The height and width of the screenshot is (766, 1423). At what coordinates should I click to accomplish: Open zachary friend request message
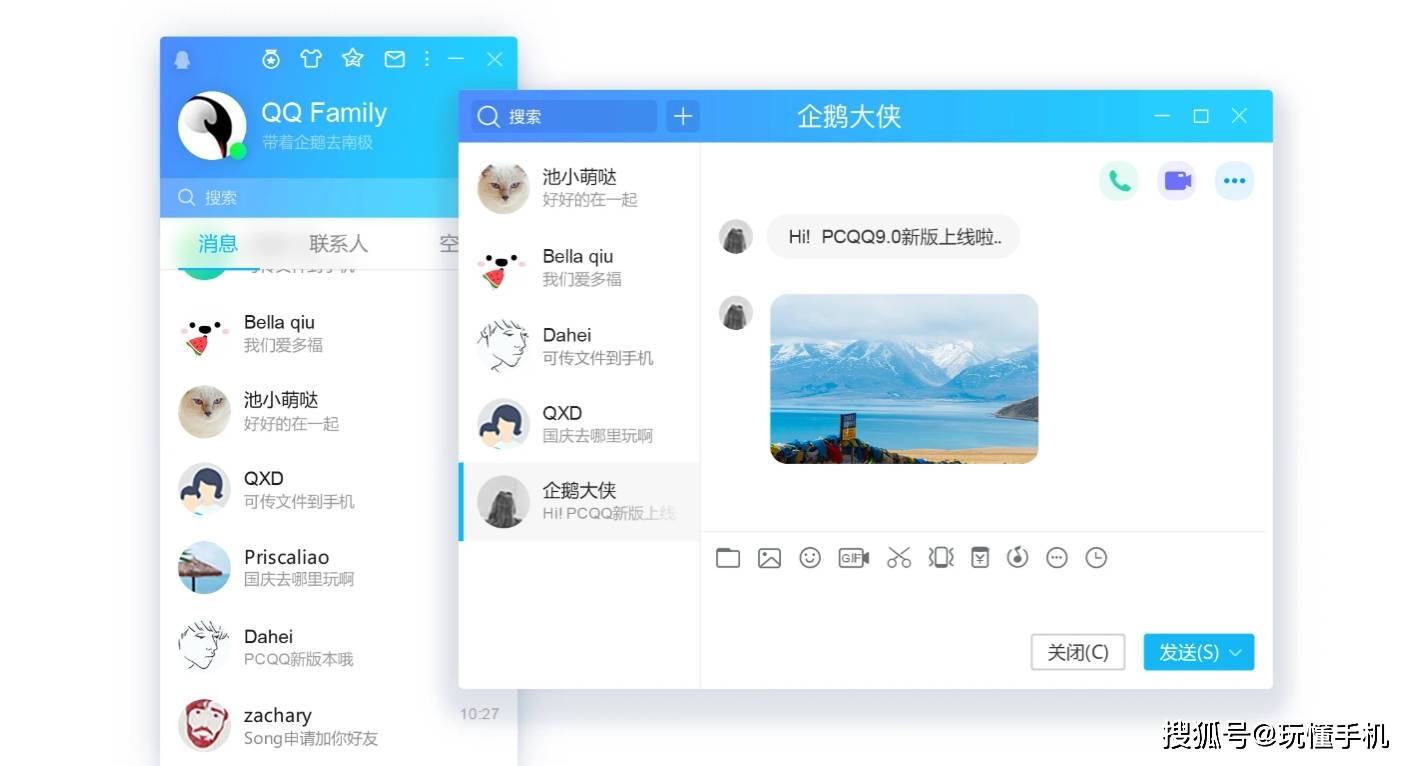[339, 725]
